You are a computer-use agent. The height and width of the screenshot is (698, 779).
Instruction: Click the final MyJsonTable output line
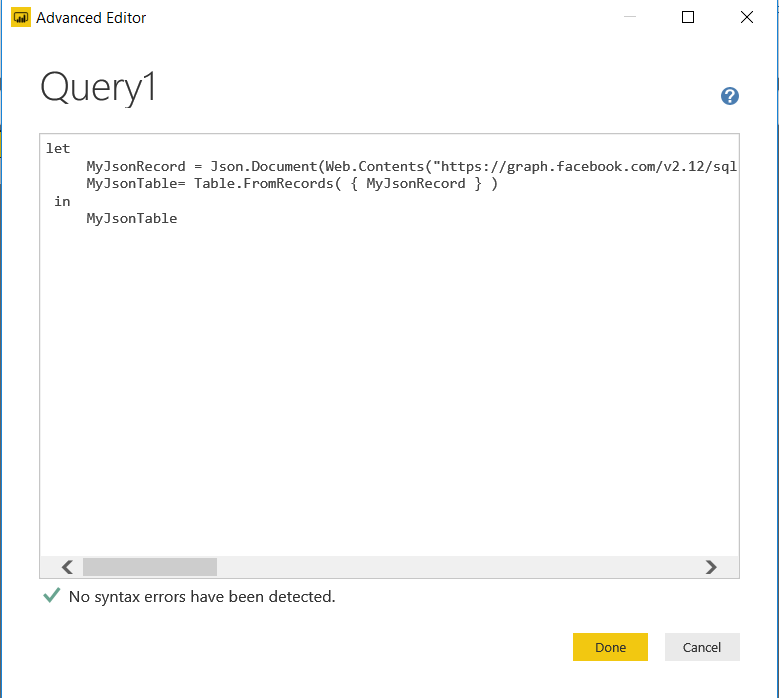coord(132,218)
